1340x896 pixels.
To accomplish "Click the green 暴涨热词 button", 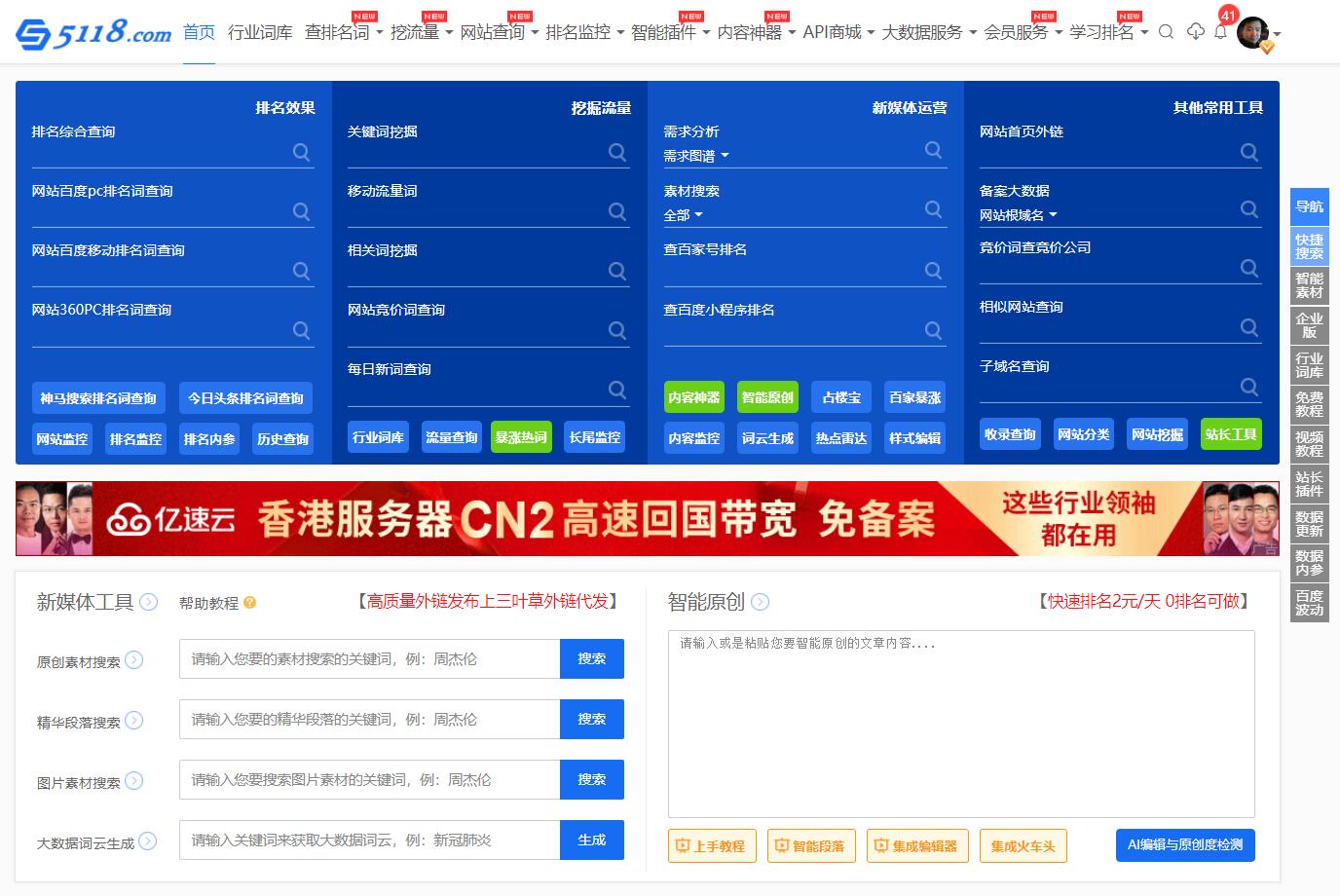I will (521, 437).
